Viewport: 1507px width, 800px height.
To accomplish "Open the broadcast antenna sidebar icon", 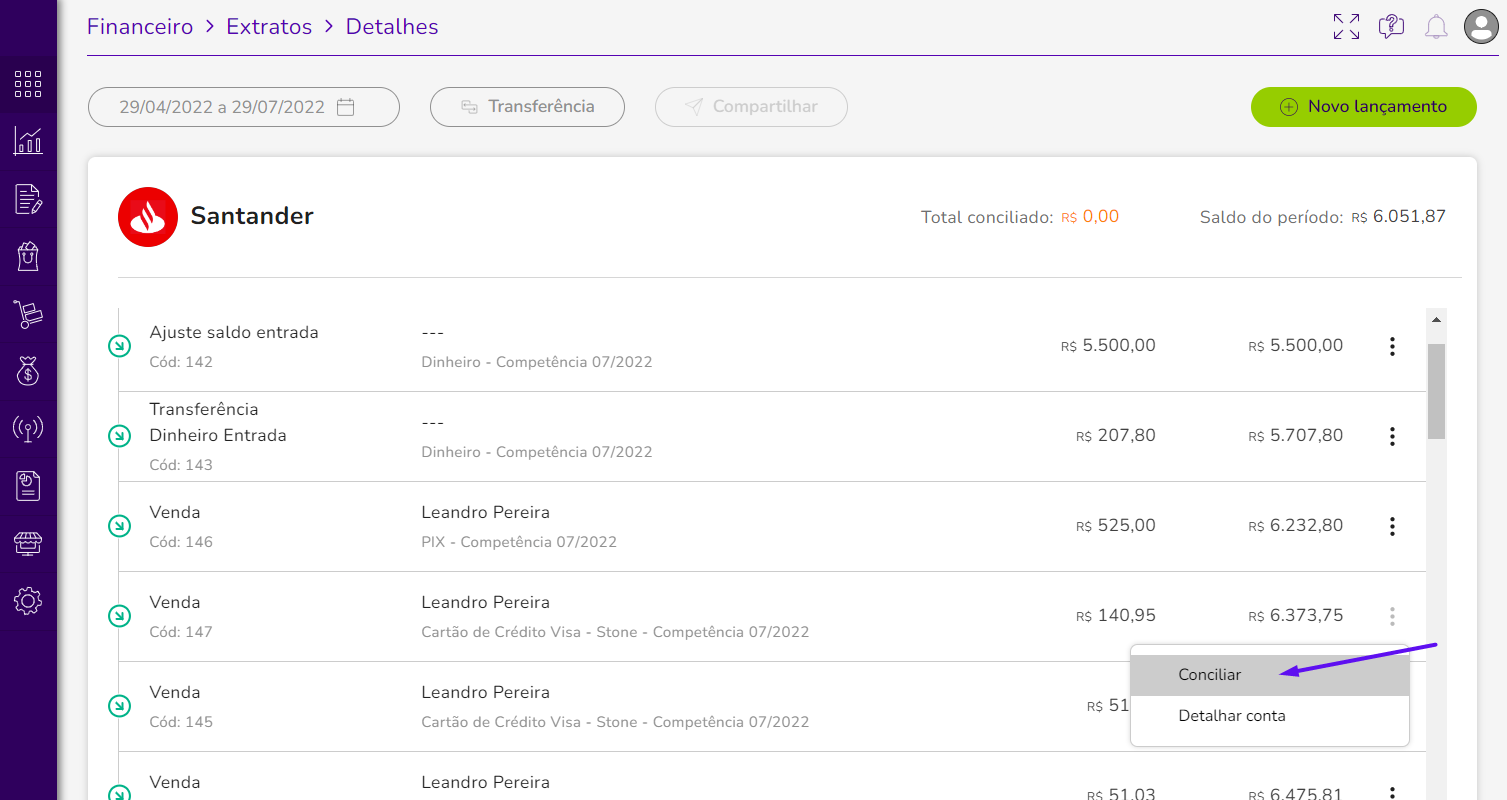I will 28,429.
